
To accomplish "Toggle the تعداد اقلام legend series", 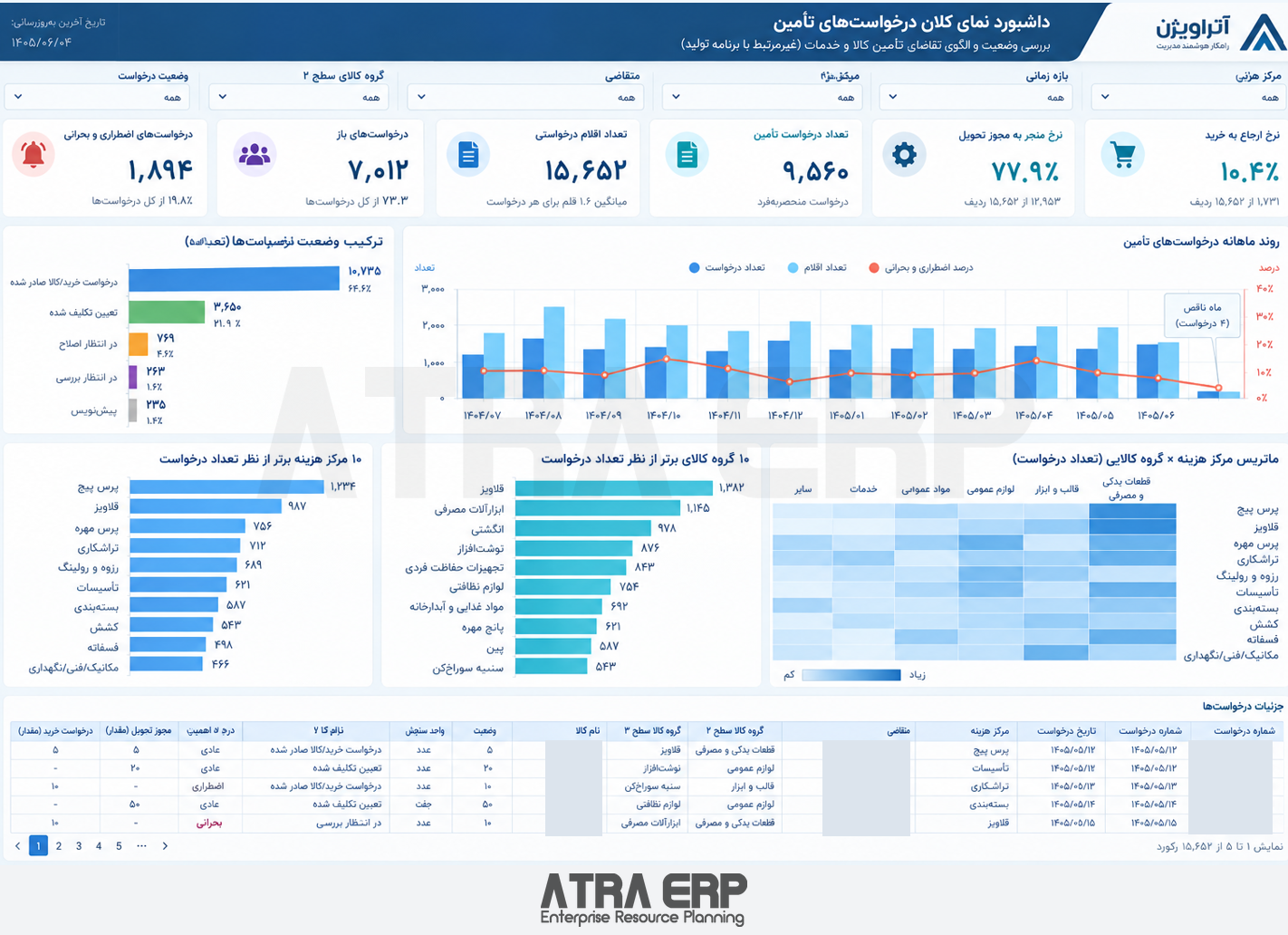I will click(x=817, y=268).
